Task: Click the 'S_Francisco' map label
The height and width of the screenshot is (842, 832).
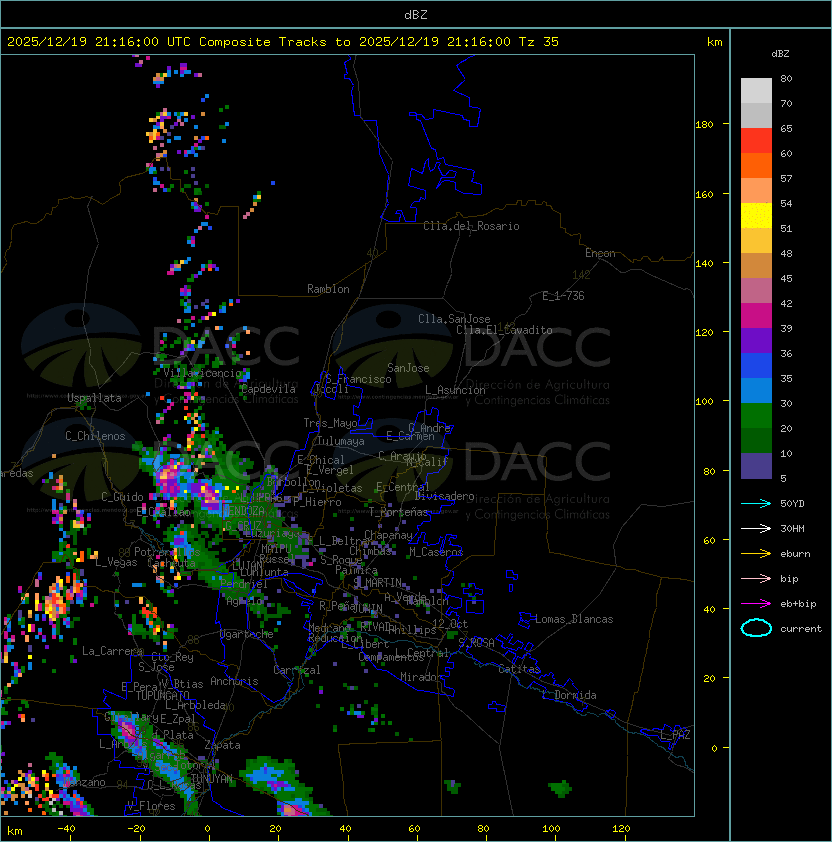Action: (x=358, y=379)
